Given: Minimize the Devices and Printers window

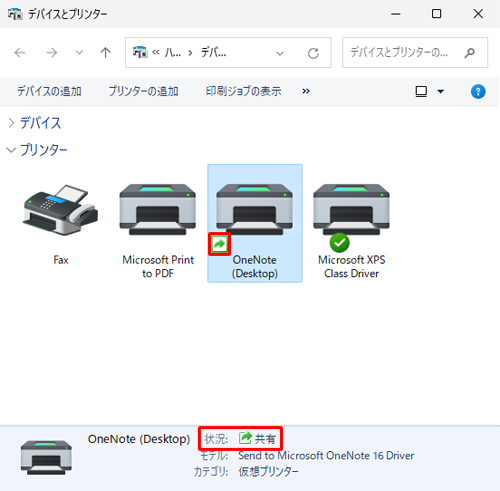Looking at the screenshot, I should click(396, 14).
